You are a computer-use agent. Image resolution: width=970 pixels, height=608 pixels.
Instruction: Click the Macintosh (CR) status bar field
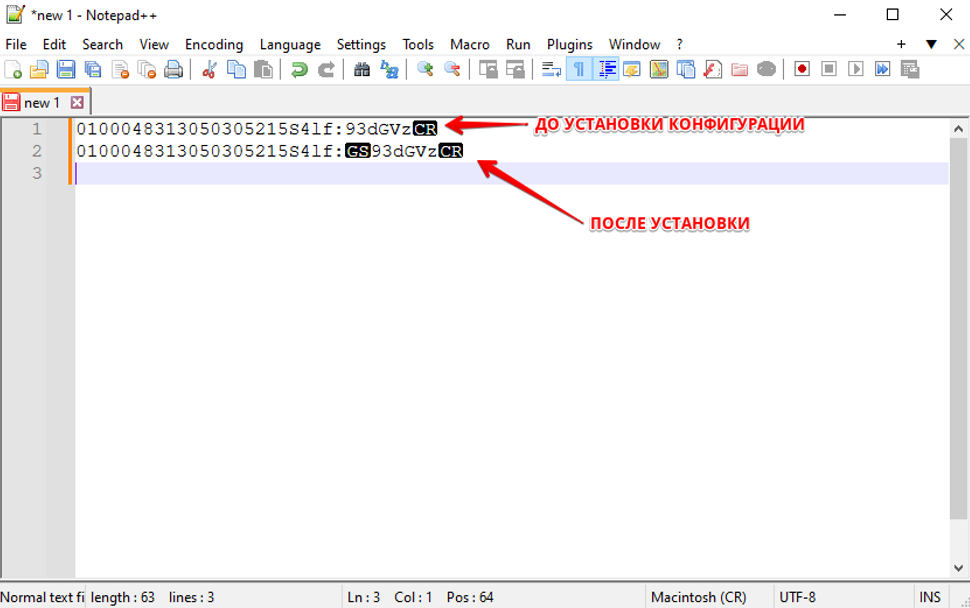point(698,597)
